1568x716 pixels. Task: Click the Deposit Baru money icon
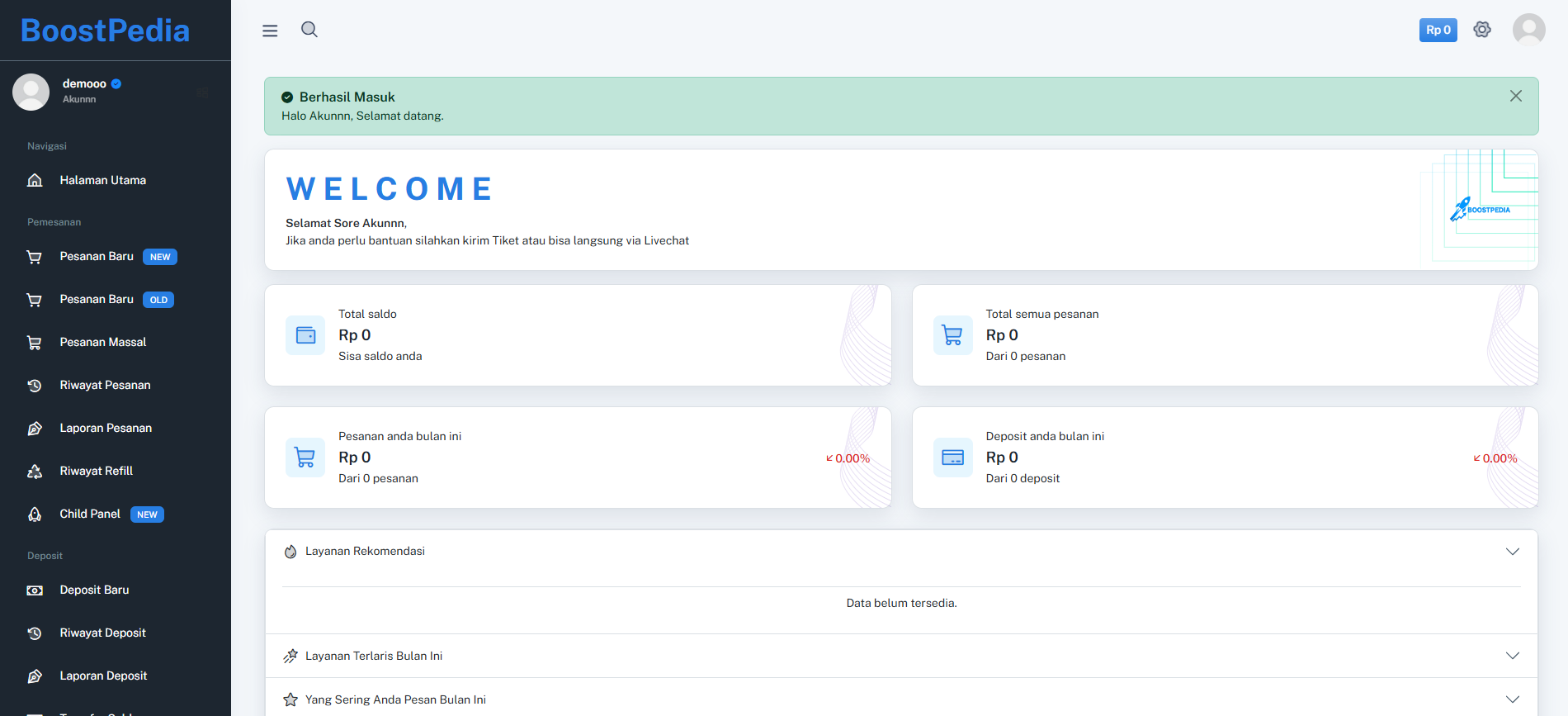coord(35,590)
